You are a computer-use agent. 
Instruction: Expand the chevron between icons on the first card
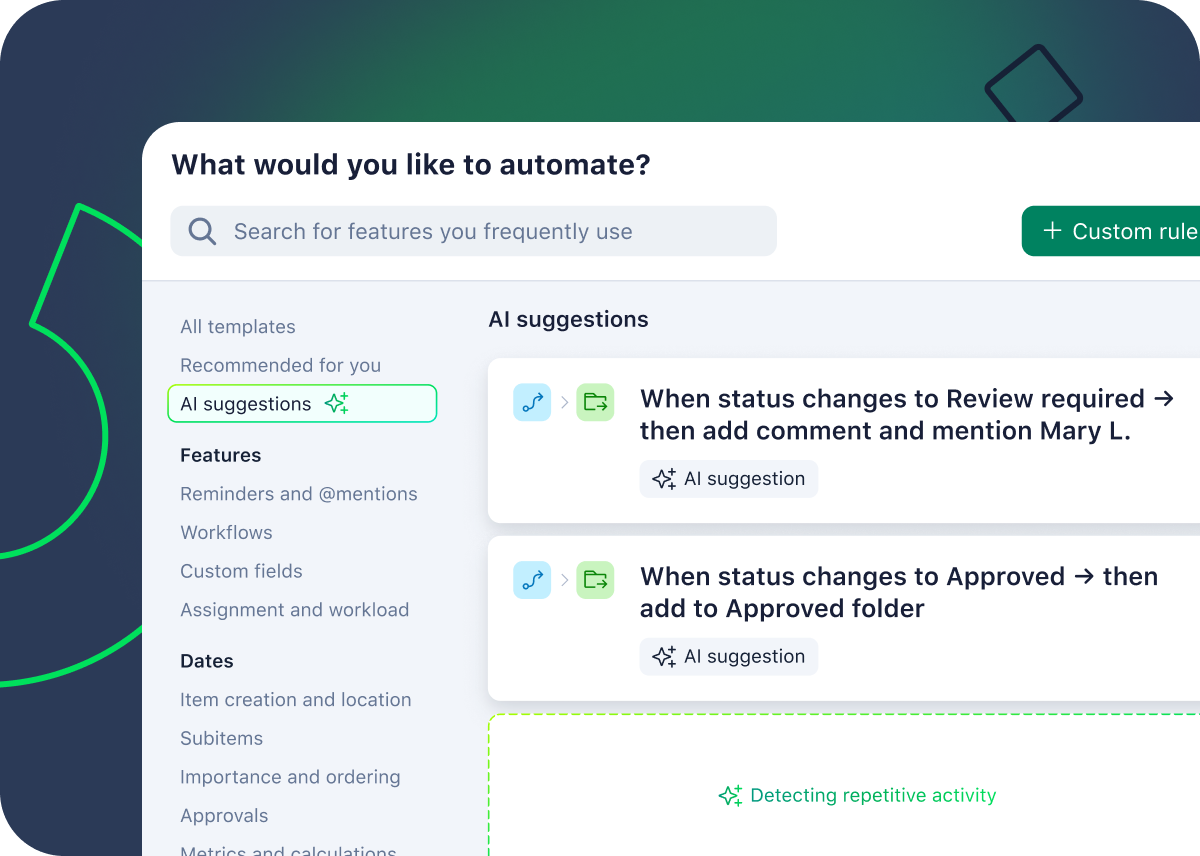(x=564, y=402)
